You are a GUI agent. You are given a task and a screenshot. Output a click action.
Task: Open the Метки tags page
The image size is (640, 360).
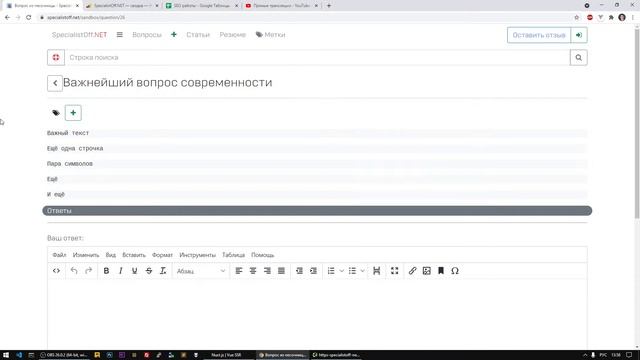pos(271,35)
